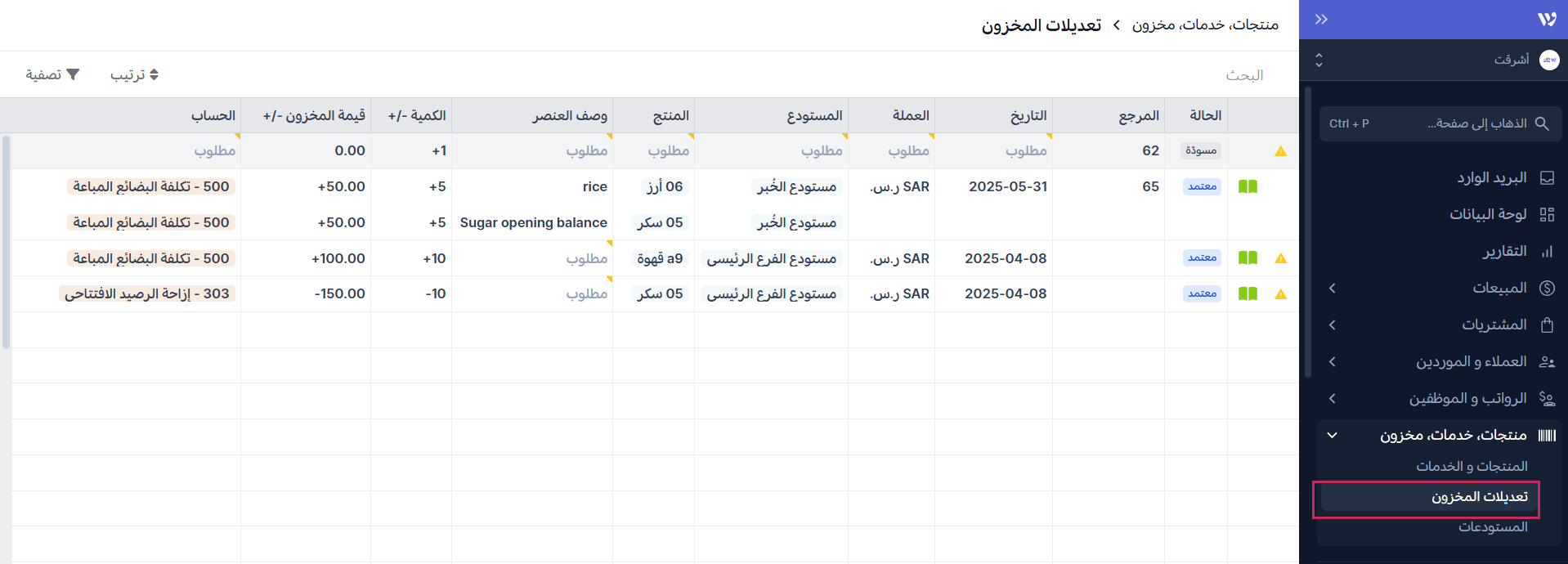Open products and services (المنتجات و الخدمات) item
1568x564 pixels.
[1472, 466]
